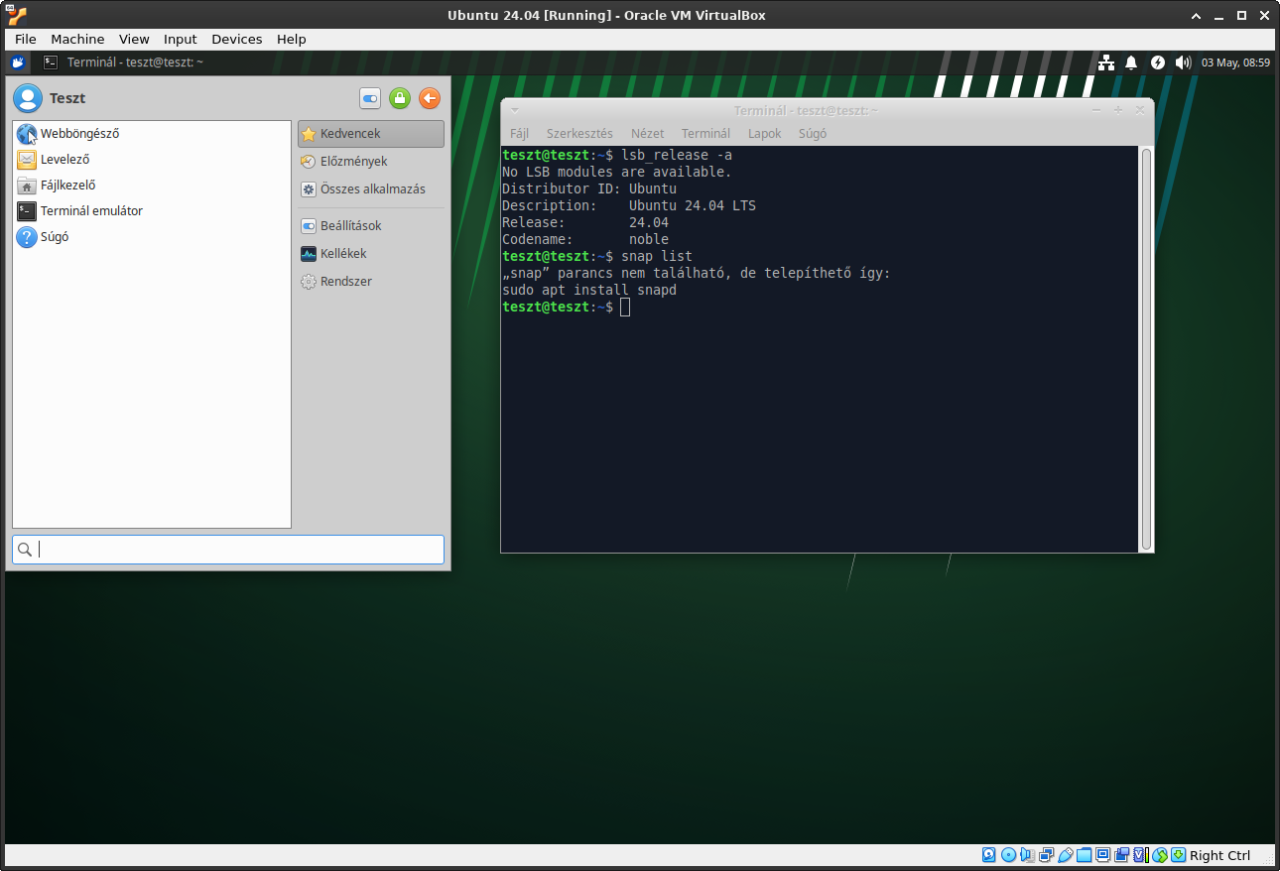Open VirtualBox Devices menu

coord(237,39)
